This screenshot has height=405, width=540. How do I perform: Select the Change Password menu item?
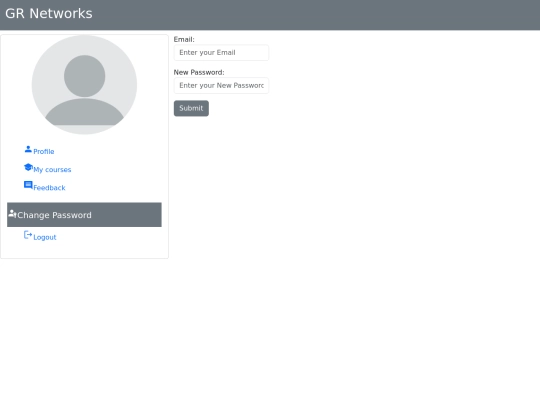coord(84,215)
